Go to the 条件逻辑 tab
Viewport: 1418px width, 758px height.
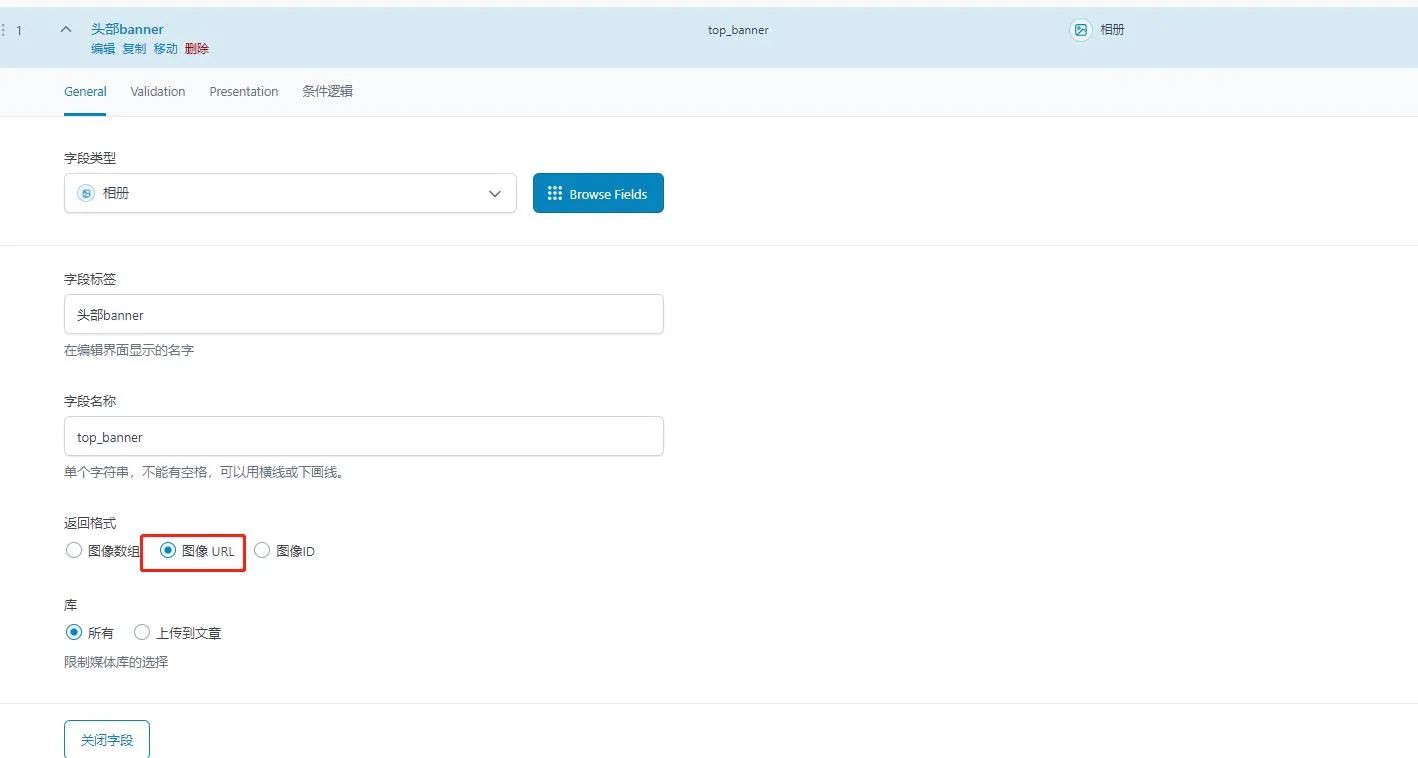point(327,91)
